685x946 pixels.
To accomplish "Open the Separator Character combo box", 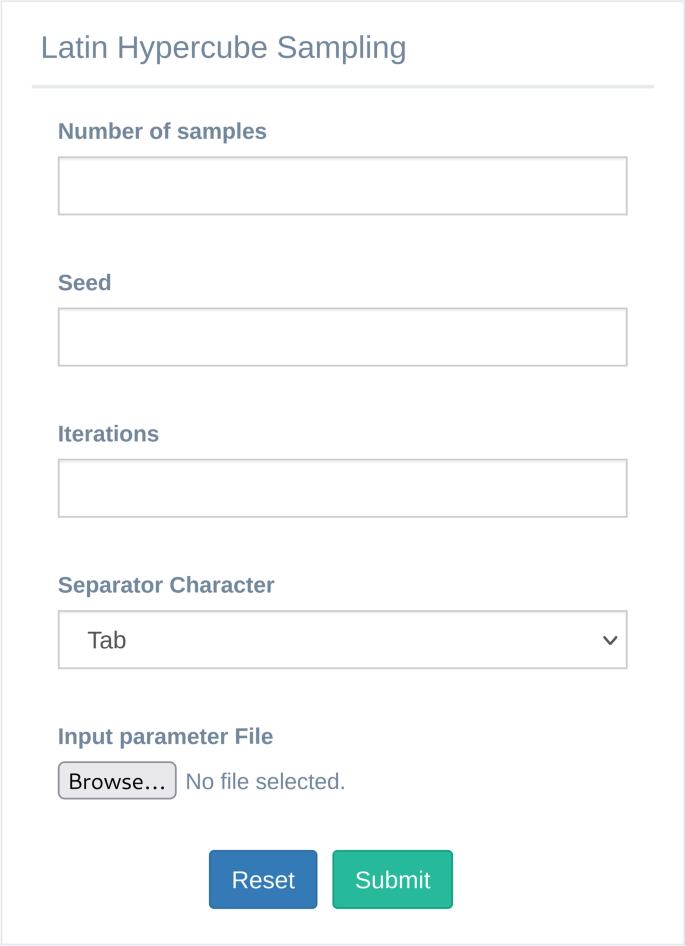I will [x=342, y=640].
